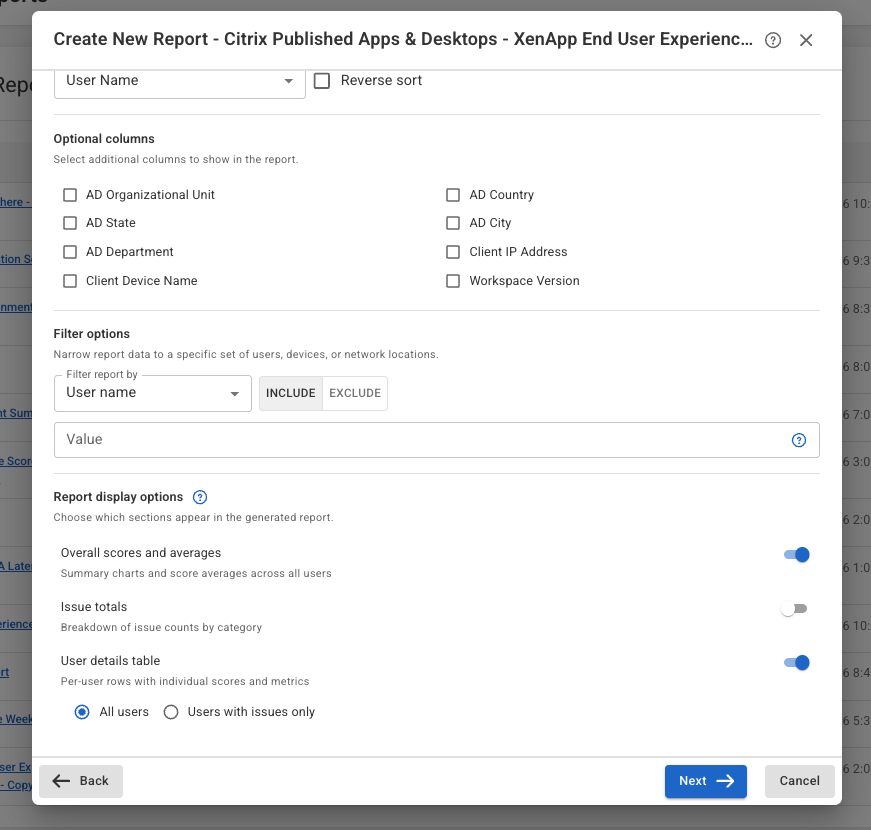Check Workspace Version column
Image resolution: width=871 pixels, height=830 pixels.
pyautogui.click(x=453, y=281)
